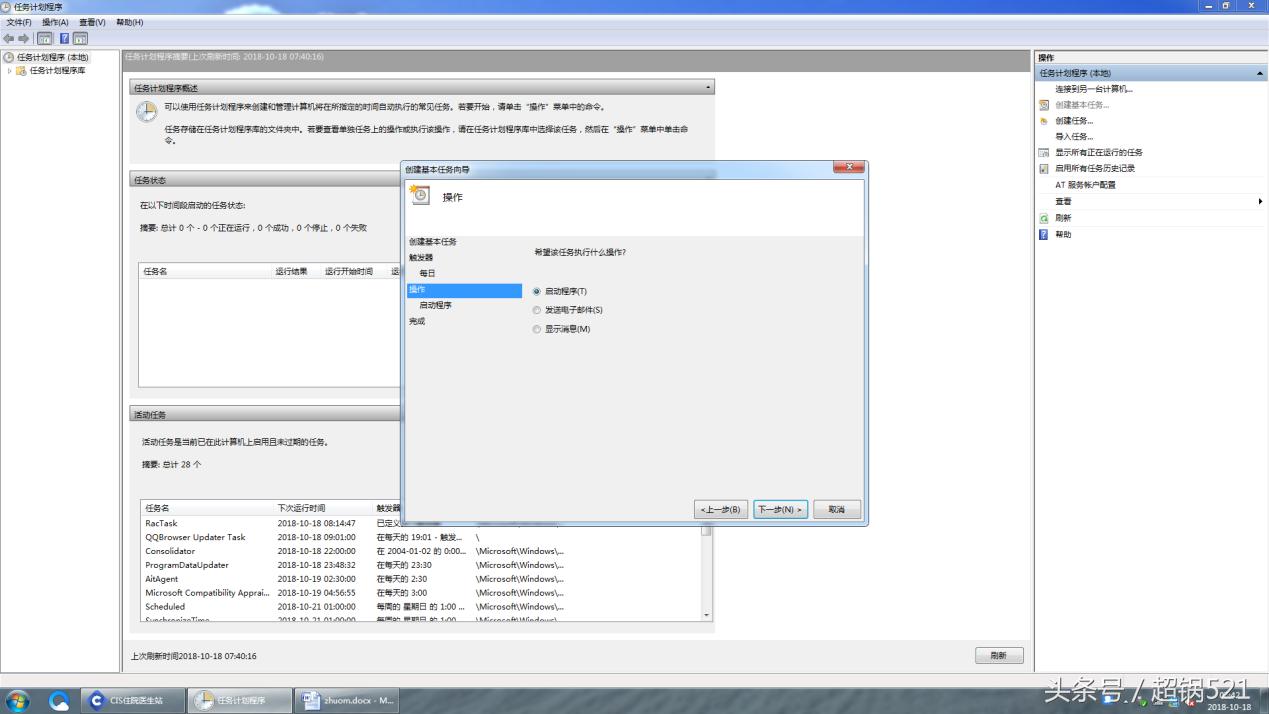Select the ProgramDataUpdater task row
The image size is (1269, 714).
pos(421,565)
